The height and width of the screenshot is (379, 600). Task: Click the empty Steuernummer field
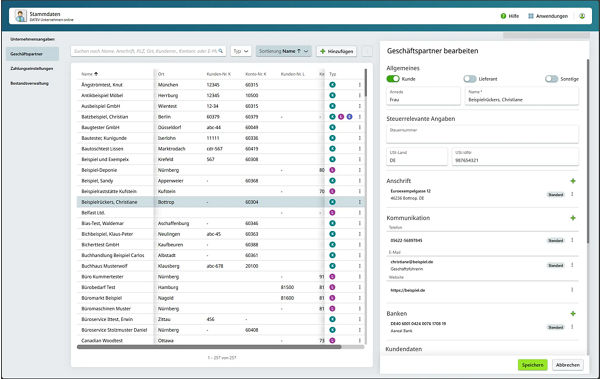483,134
